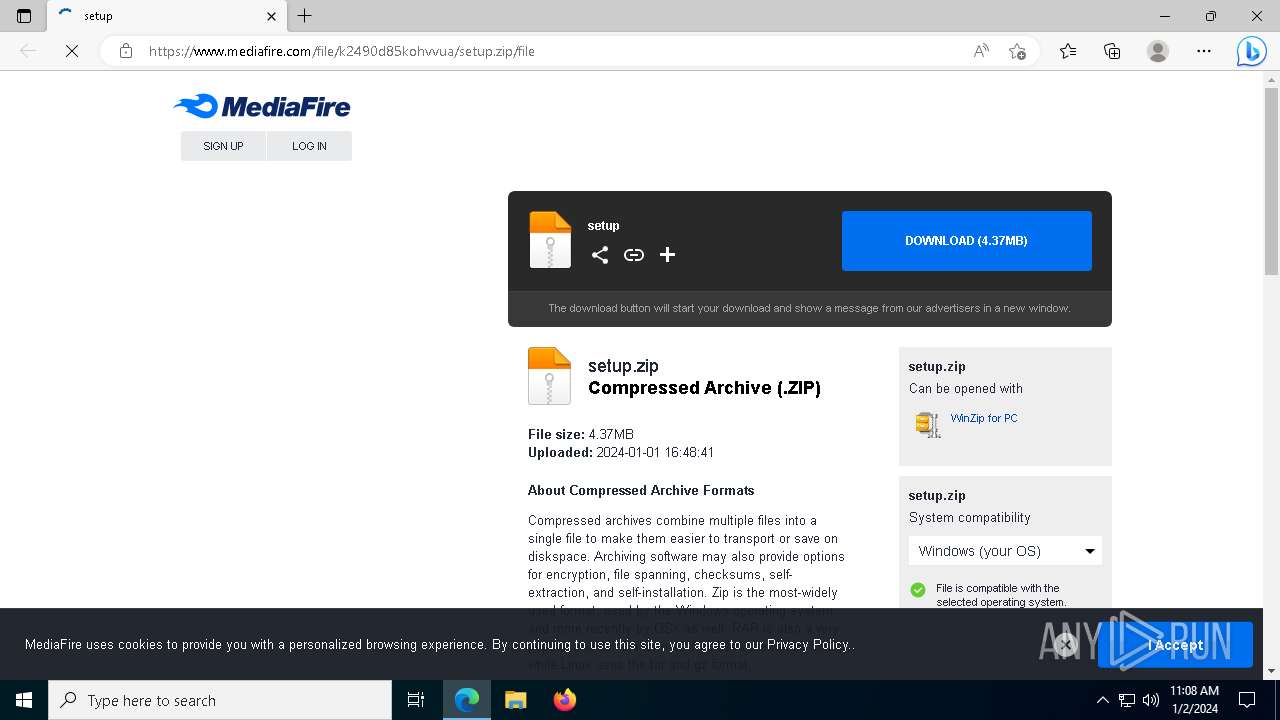
Task: Stop loading the page
Action: (72, 51)
